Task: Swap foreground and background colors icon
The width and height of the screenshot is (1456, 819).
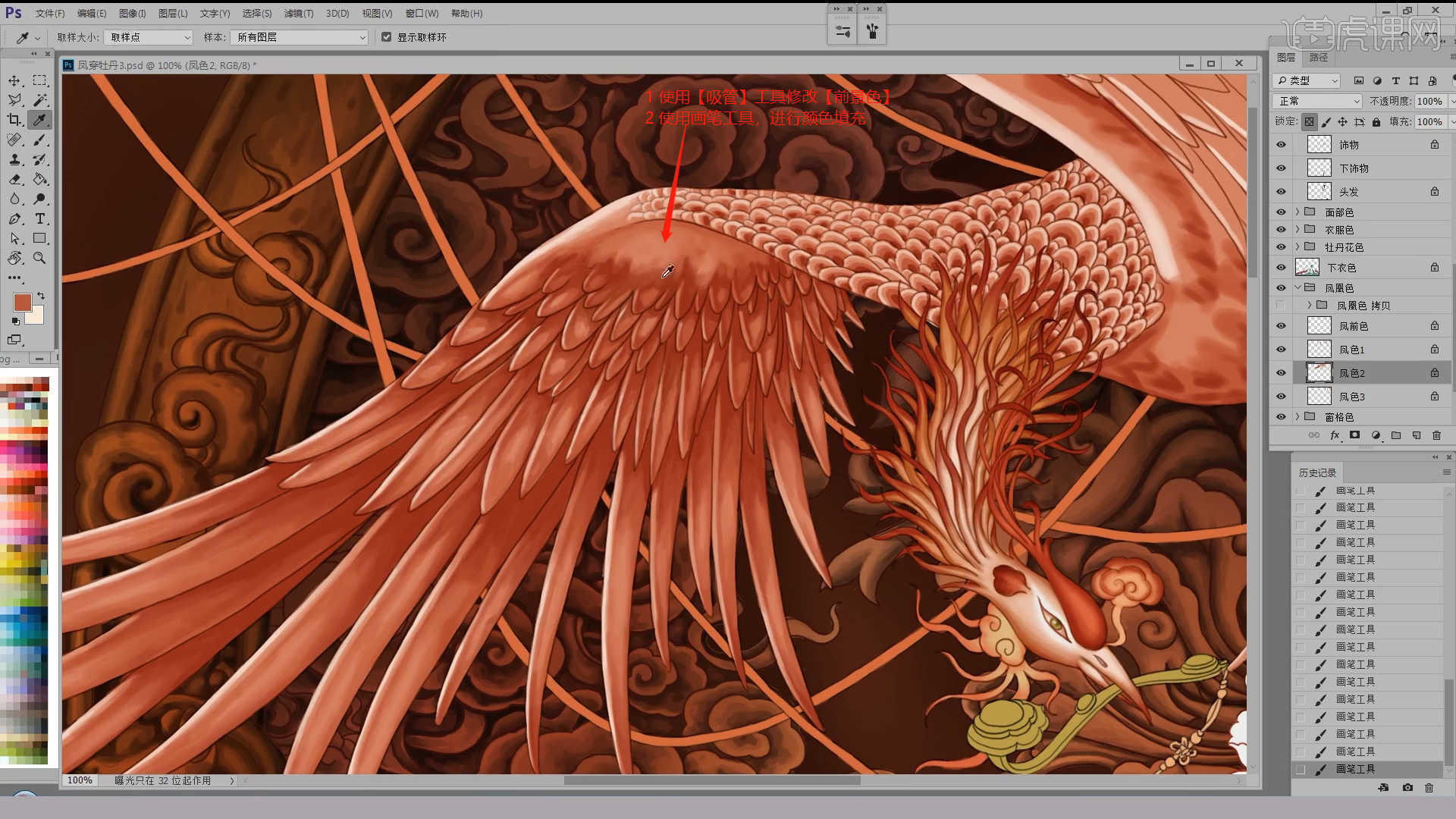Action: pyautogui.click(x=41, y=296)
